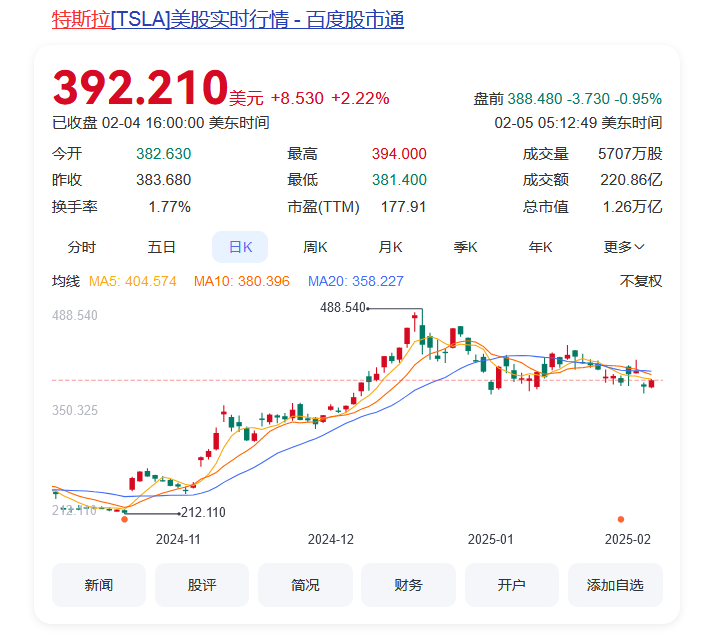Expand the 更多 dropdown
The image size is (716, 636).
tap(624, 247)
